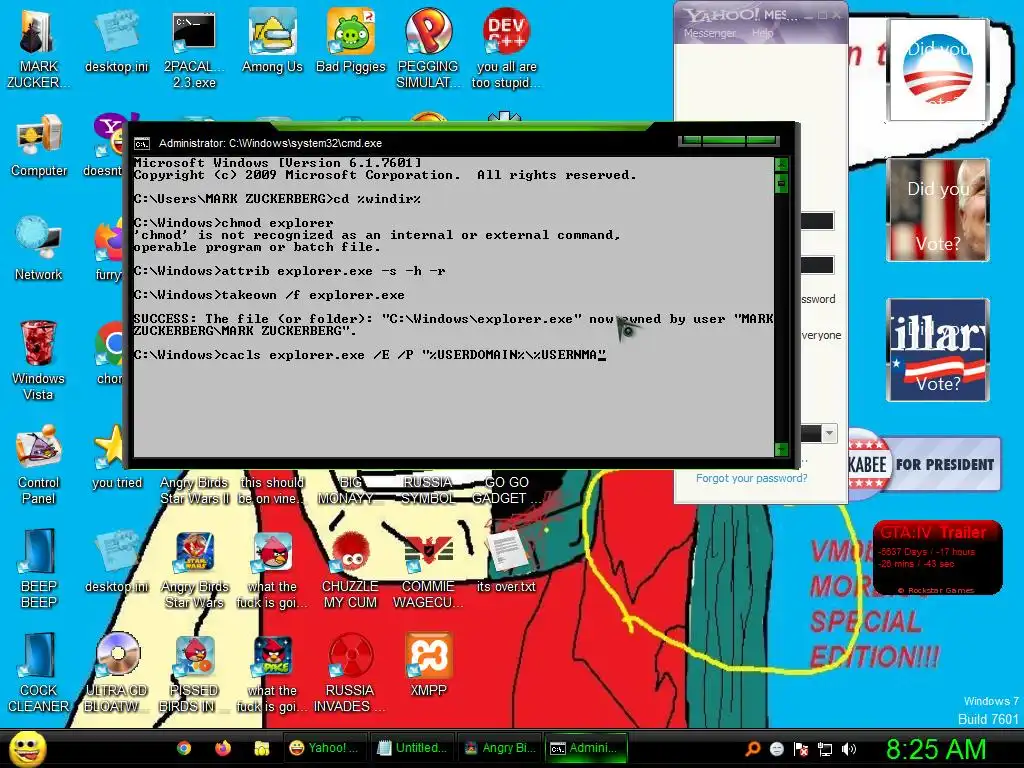The width and height of the screenshot is (1024, 768).
Task: Click the Huckabee 'FOR PRESIDENT' gadget
Action: (924, 464)
